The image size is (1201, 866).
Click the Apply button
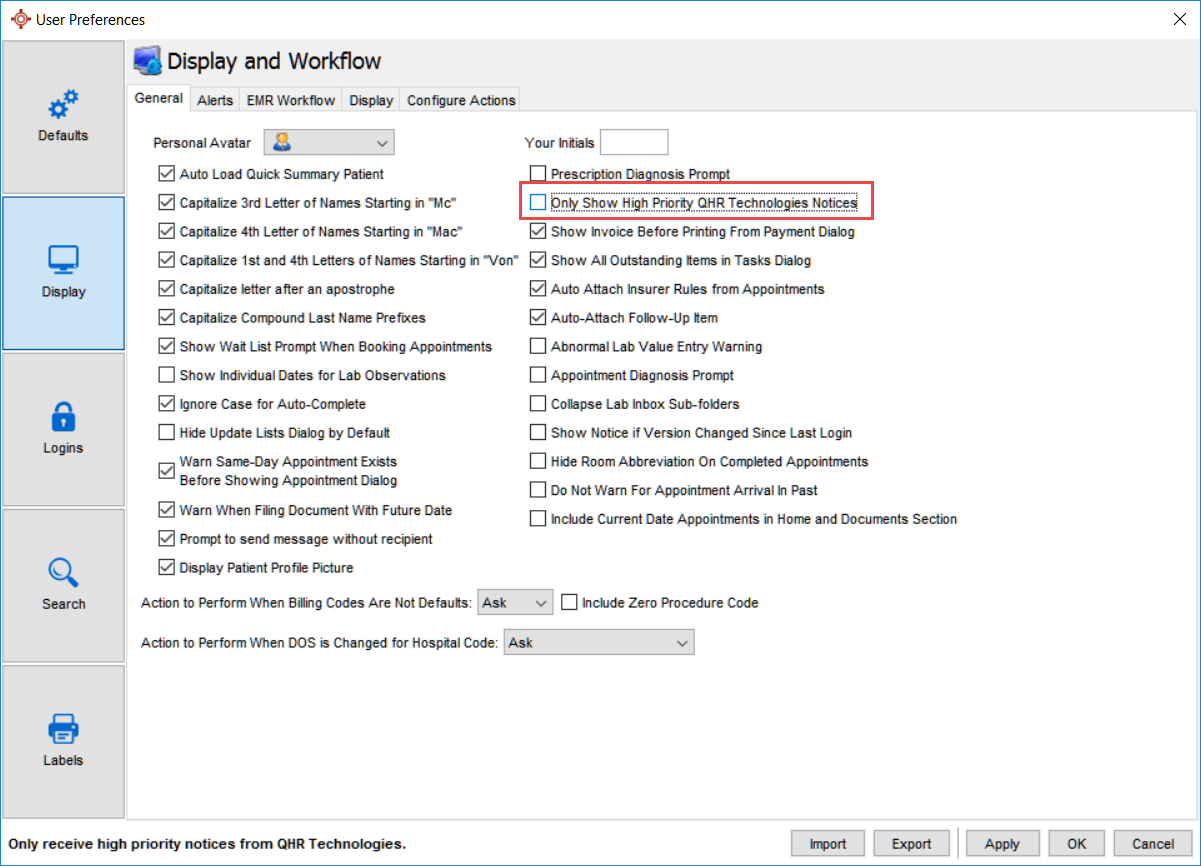click(1001, 844)
